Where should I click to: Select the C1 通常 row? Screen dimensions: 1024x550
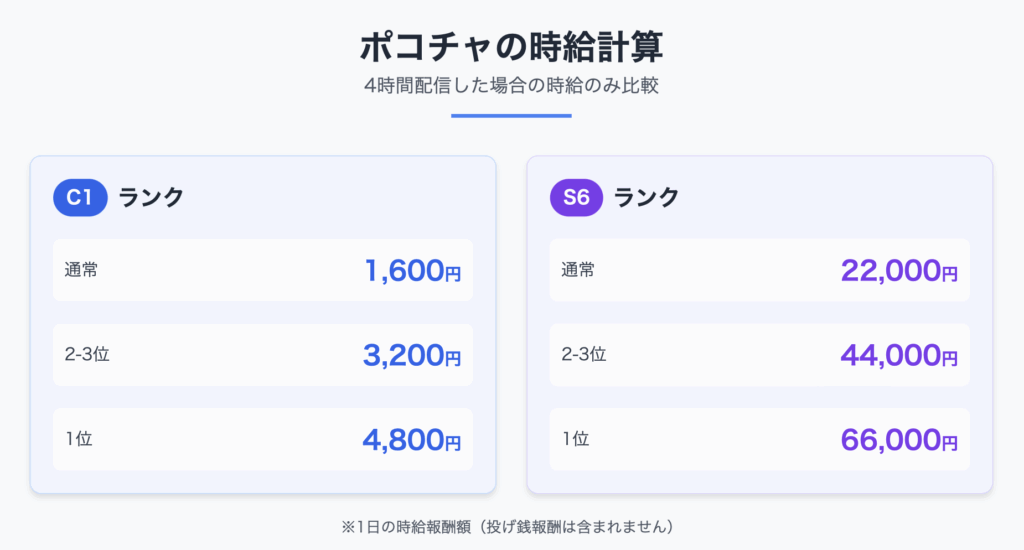pyautogui.click(x=263, y=270)
